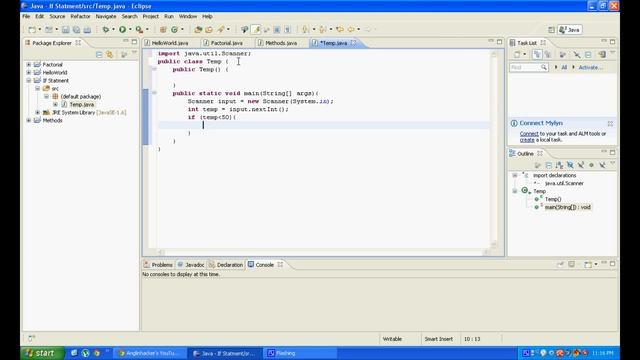The image size is (640, 360).
Task: Collapse Temp class in Outline tree
Action: point(515,191)
